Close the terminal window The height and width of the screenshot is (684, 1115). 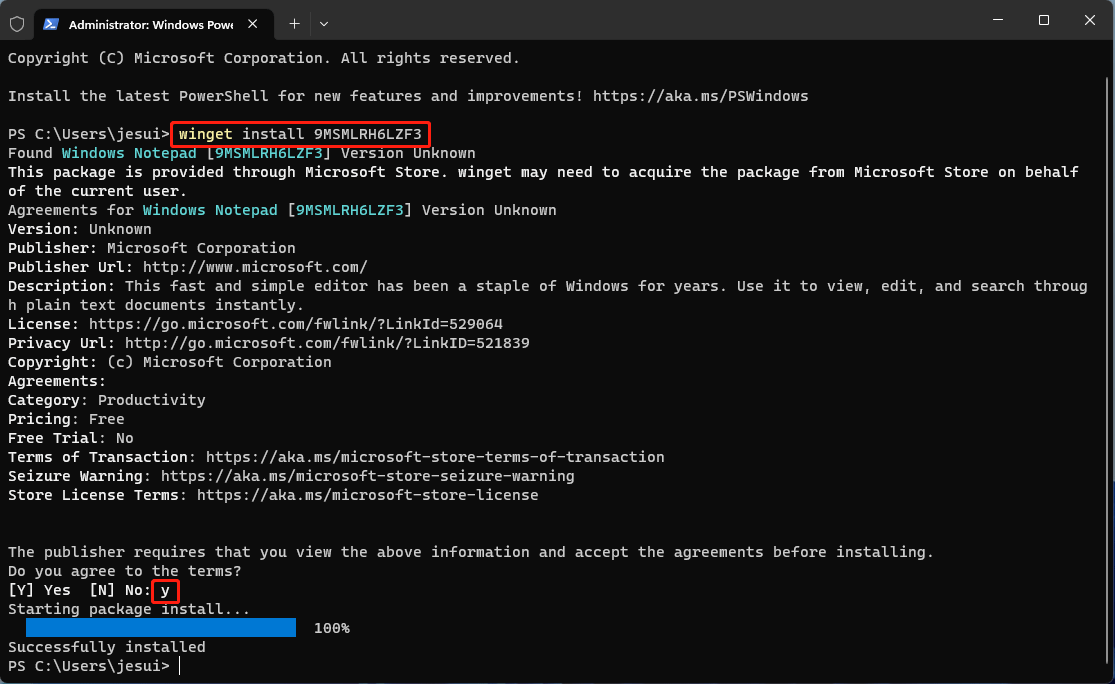coord(1089,20)
